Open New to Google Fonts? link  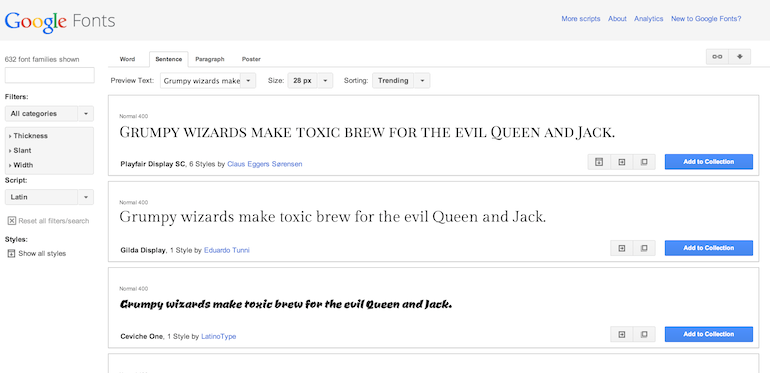pyautogui.click(x=706, y=19)
